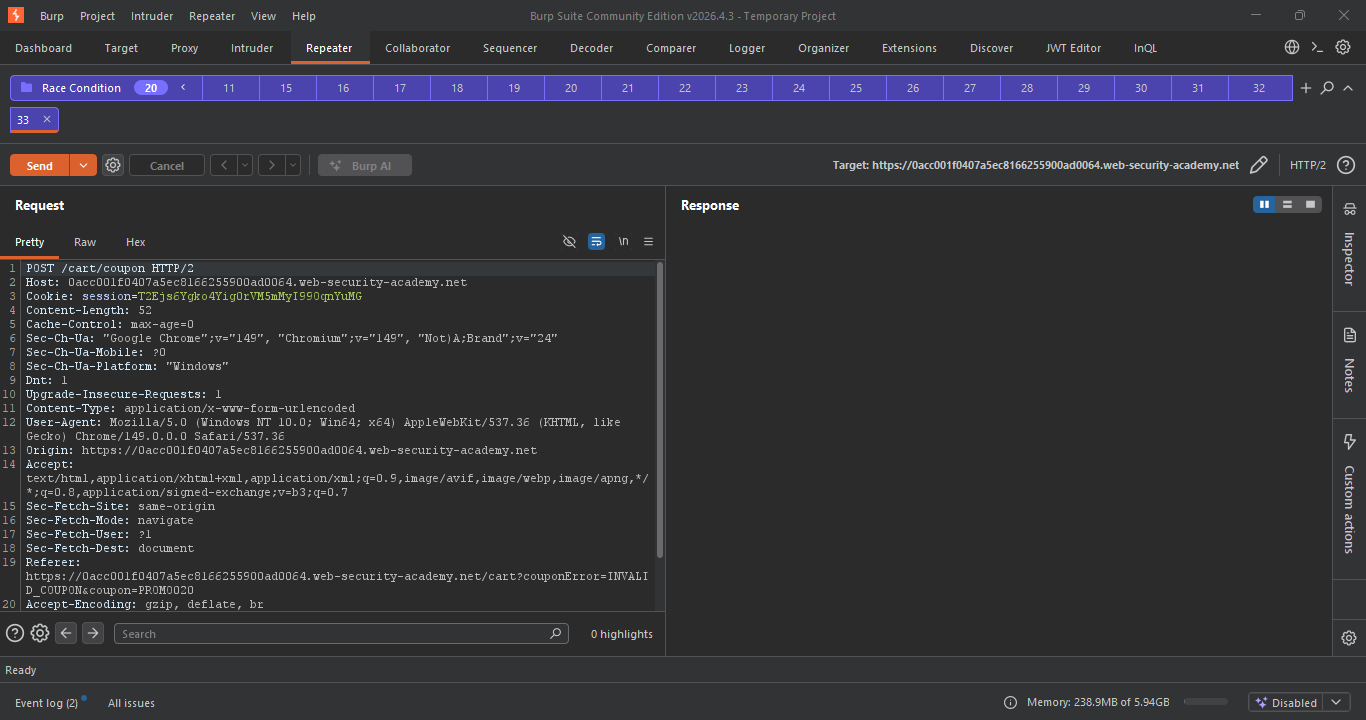Open the Notes side panel
Image resolution: width=1366 pixels, height=720 pixels.
(x=1349, y=361)
